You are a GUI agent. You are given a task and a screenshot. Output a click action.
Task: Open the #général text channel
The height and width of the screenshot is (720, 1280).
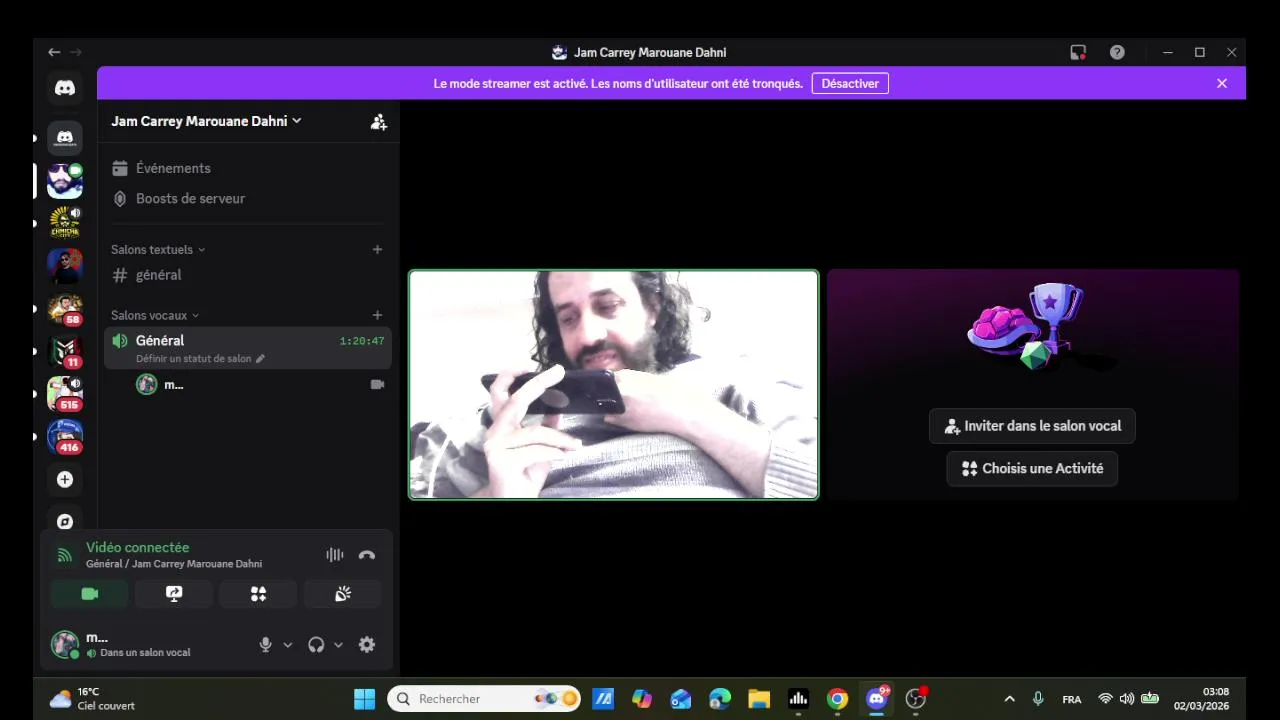coord(248,275)
